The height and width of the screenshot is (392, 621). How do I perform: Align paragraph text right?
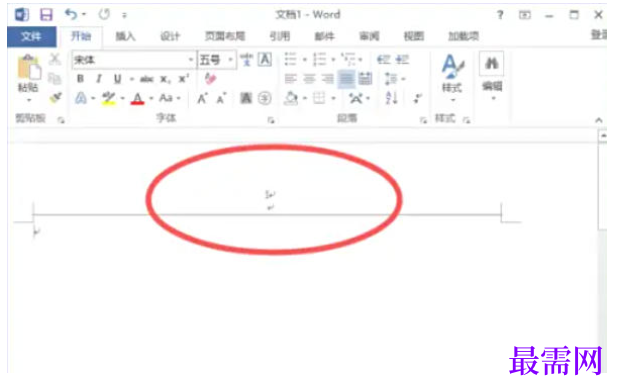click(x=328, y=79)
